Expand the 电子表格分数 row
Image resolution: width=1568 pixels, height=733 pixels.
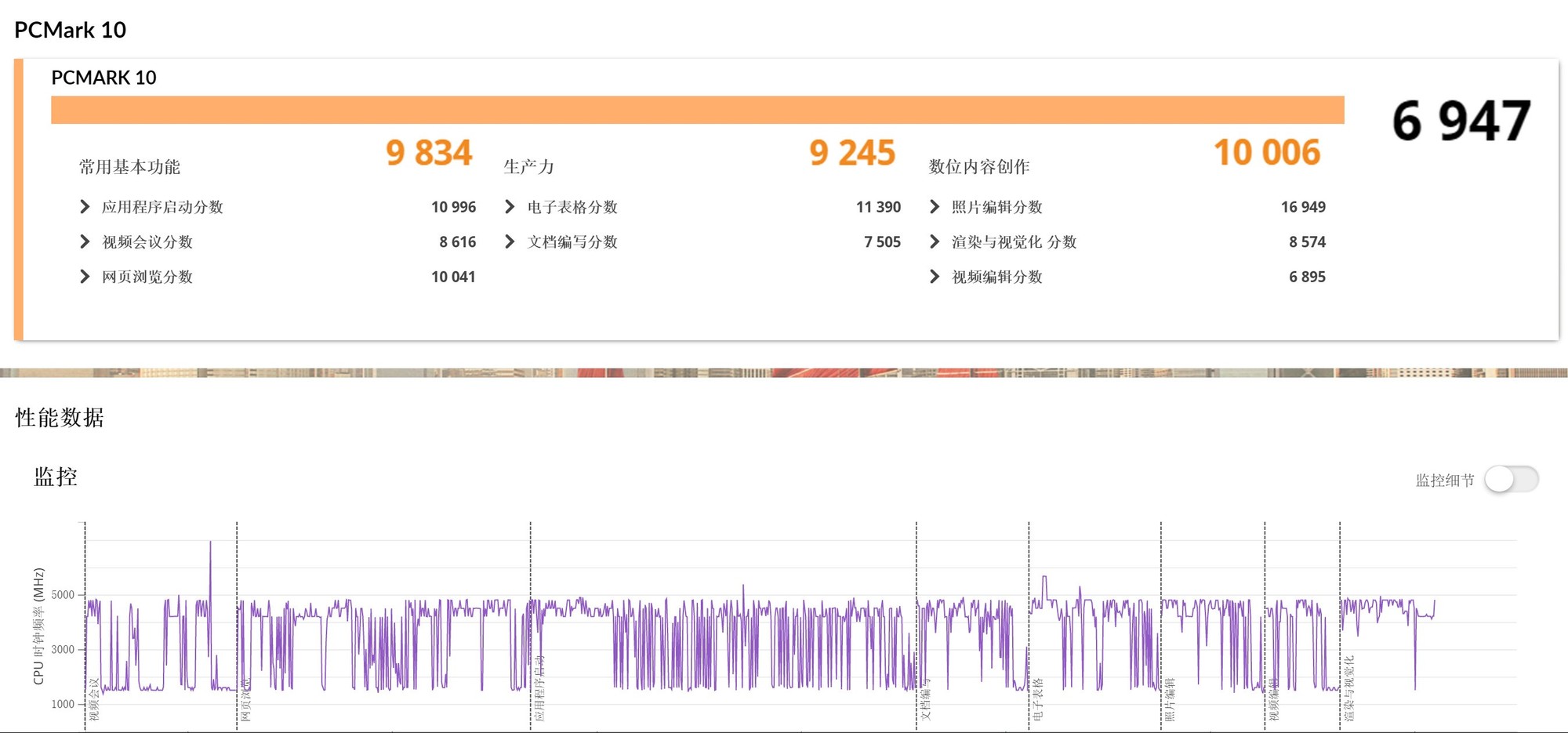510,207
